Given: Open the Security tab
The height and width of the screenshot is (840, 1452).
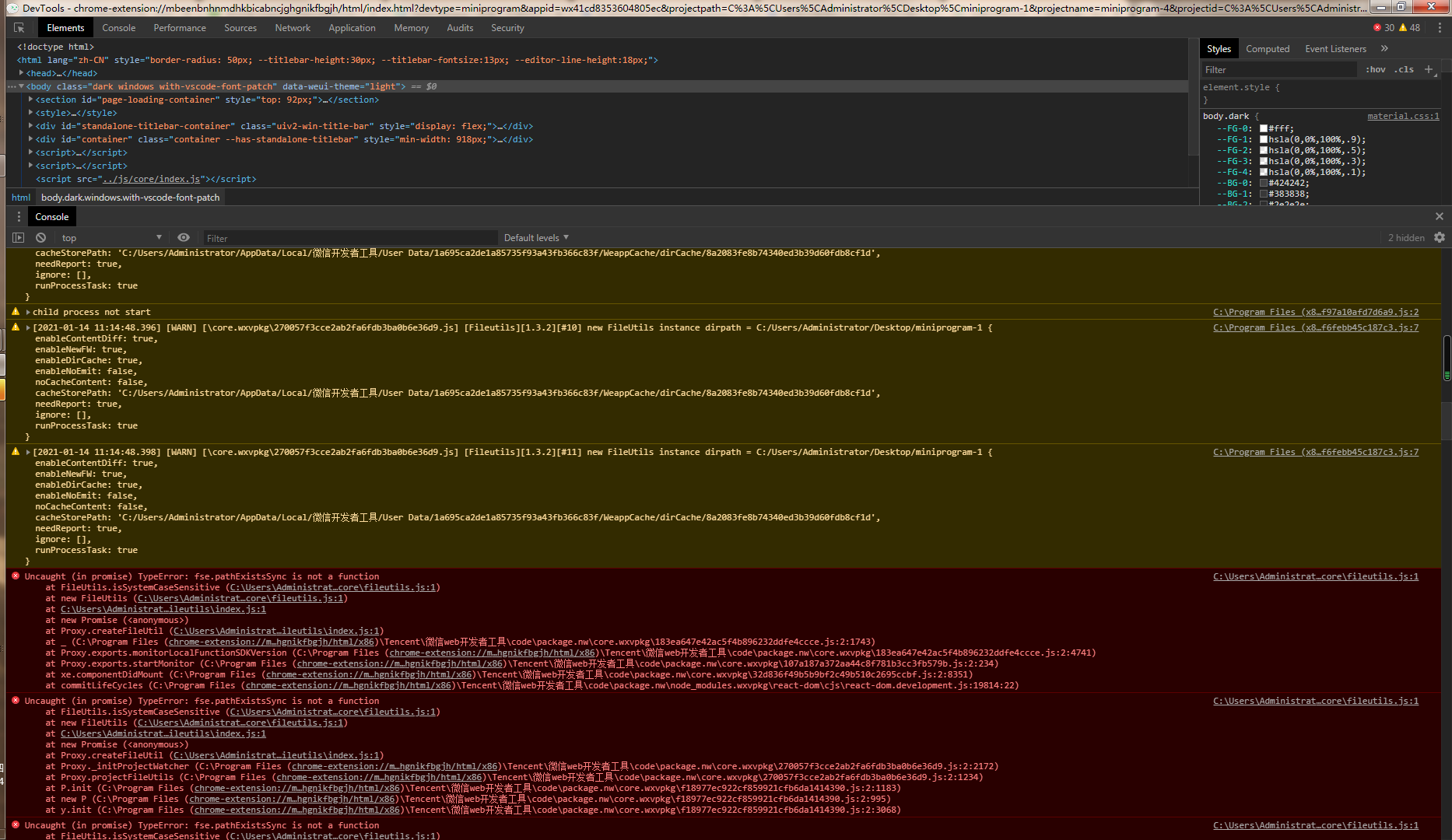Looking at the screenshot, I should click(507, 28).
